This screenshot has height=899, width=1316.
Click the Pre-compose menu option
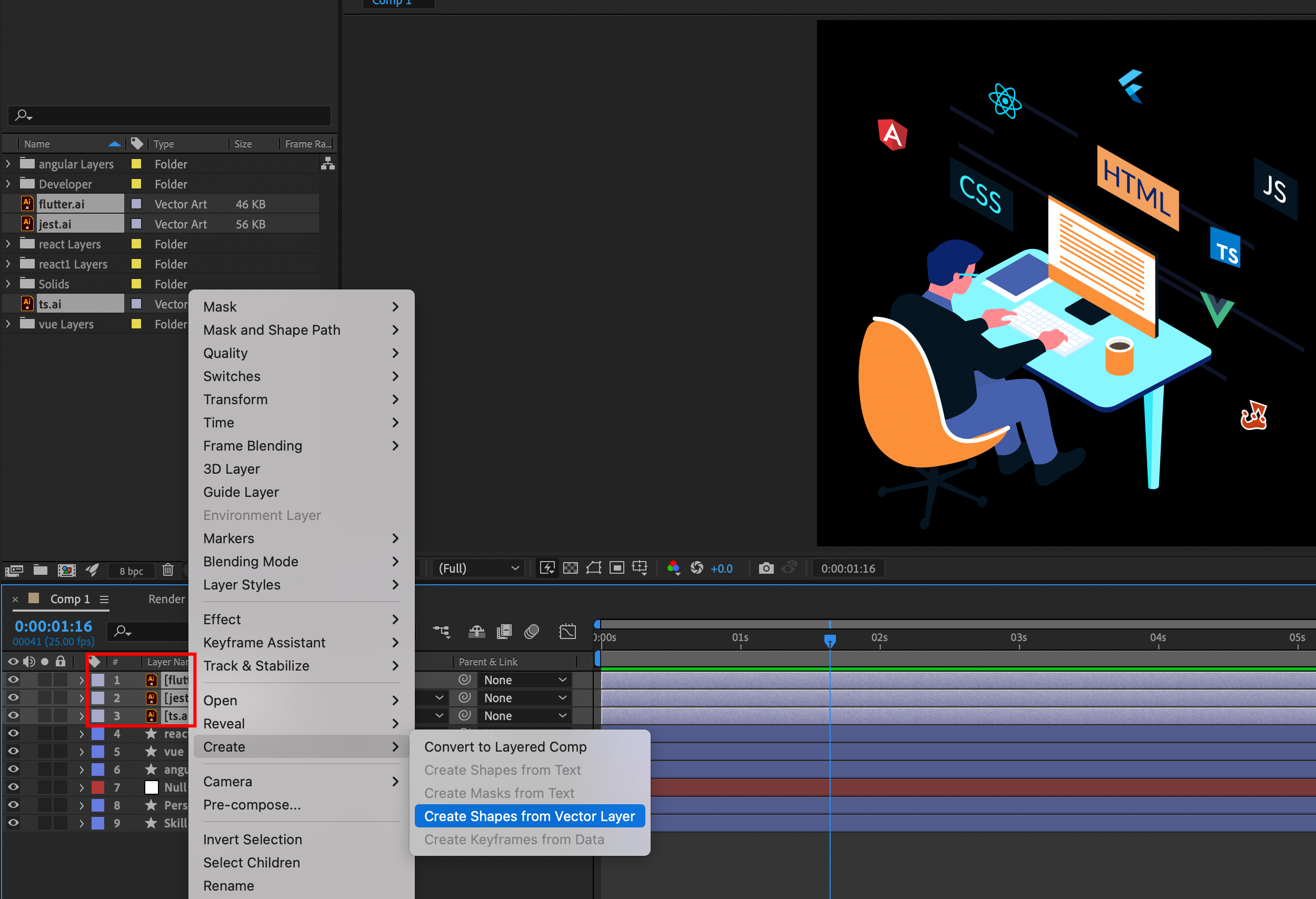252,805
